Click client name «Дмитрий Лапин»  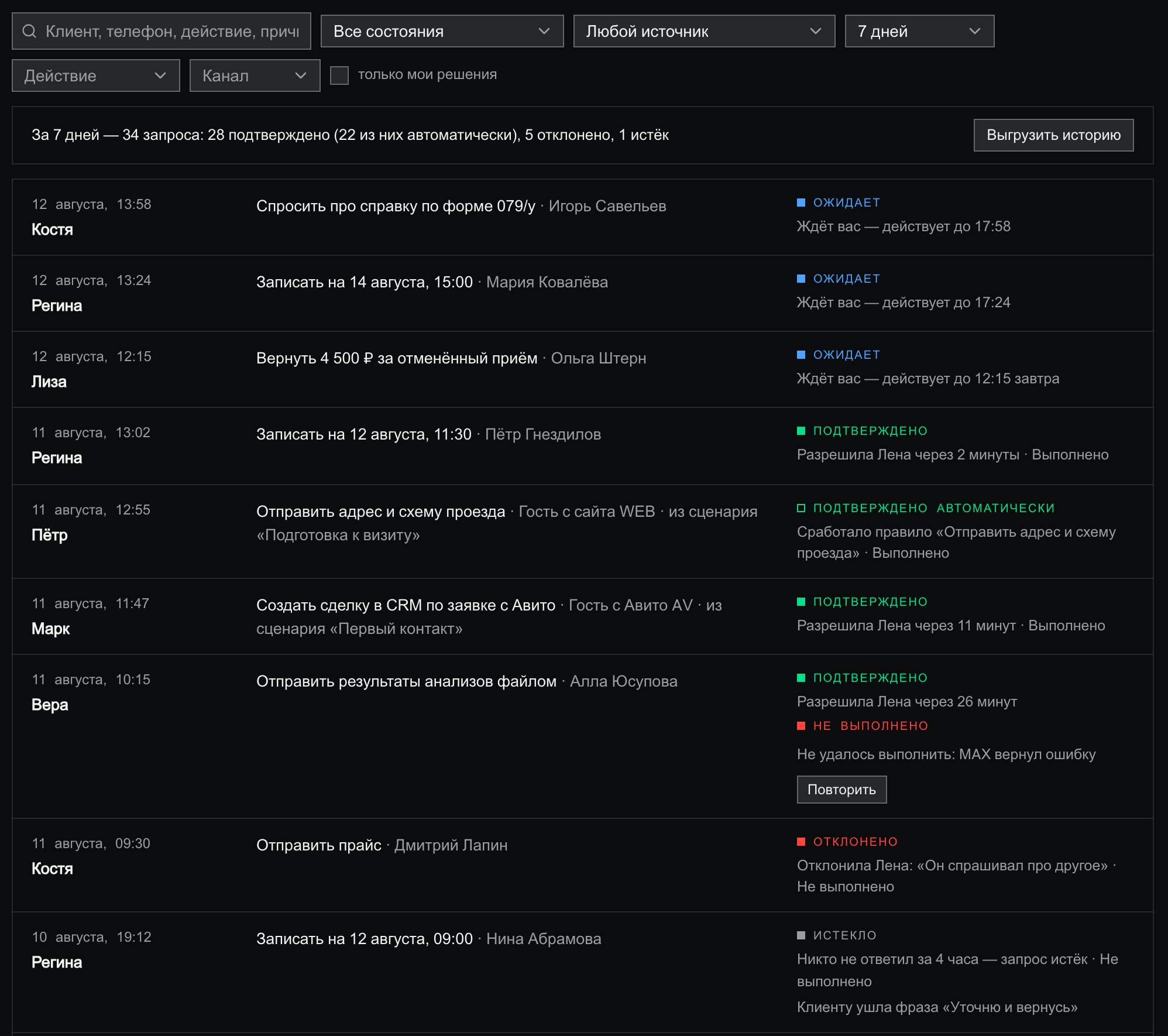(451, 845)
